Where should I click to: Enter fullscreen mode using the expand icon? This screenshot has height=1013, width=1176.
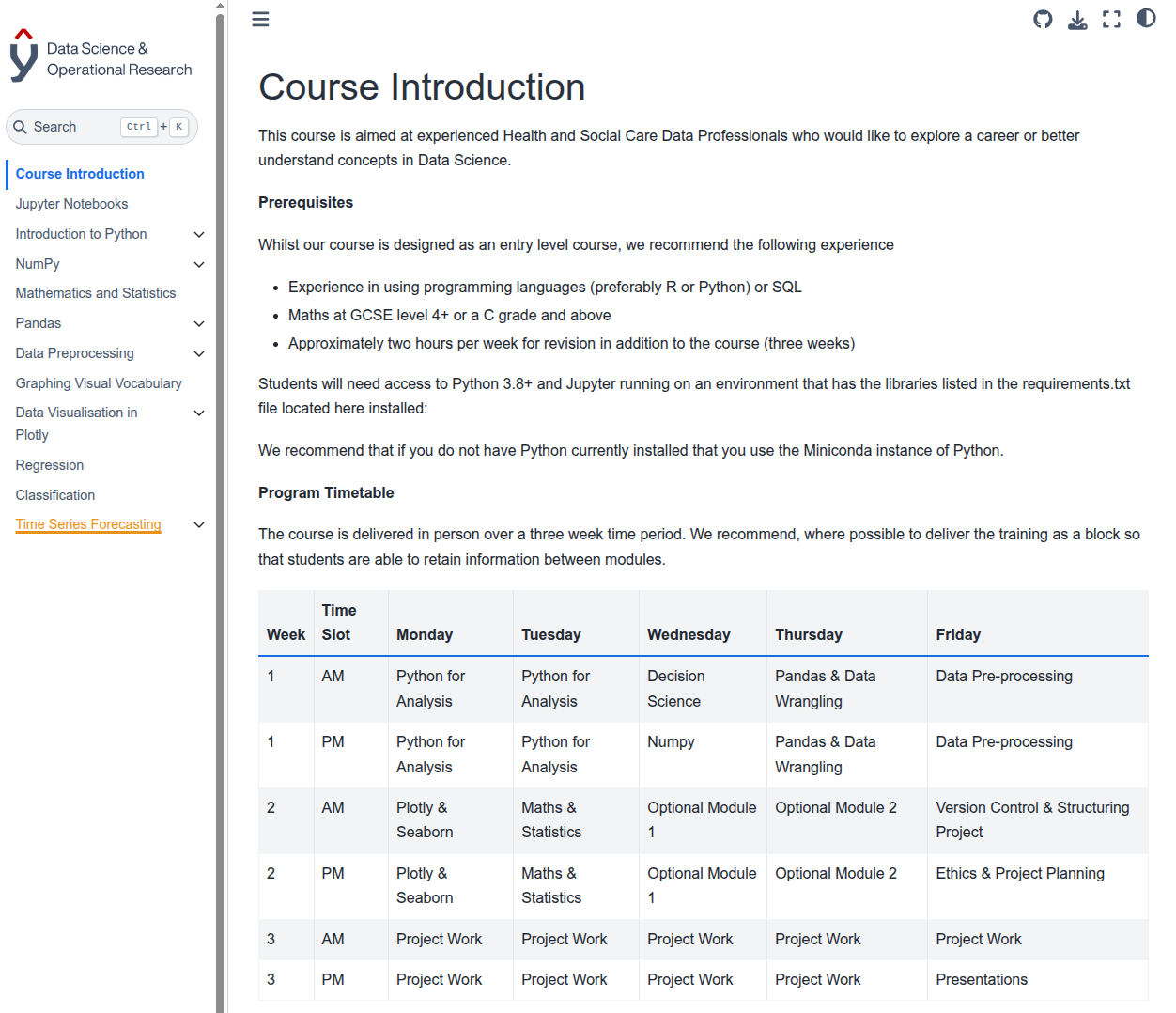(x=1111, y=19)
